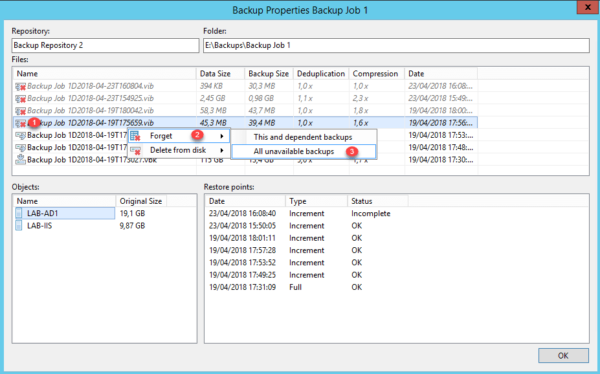Sort objects by the Name column
Image resolution: width=600 pixels, height=374 pixels.
tap(64, 201)
